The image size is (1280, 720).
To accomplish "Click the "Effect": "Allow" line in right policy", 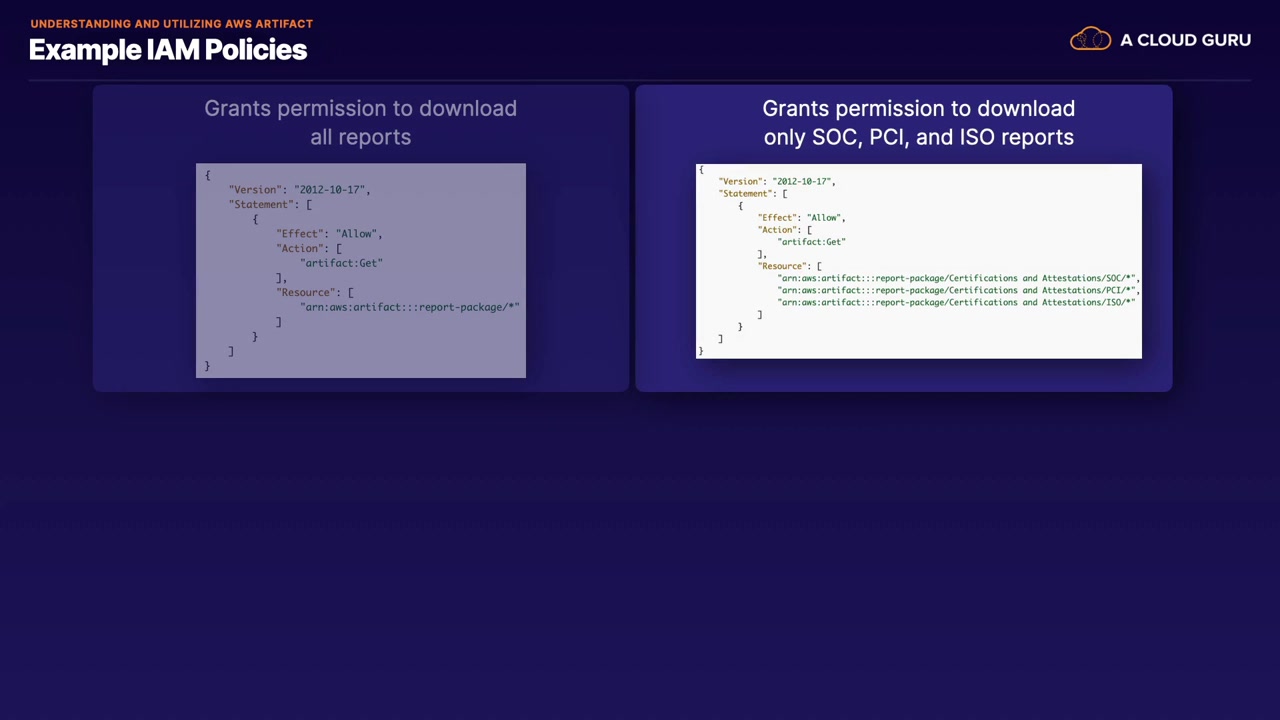I will click(802, 218).
